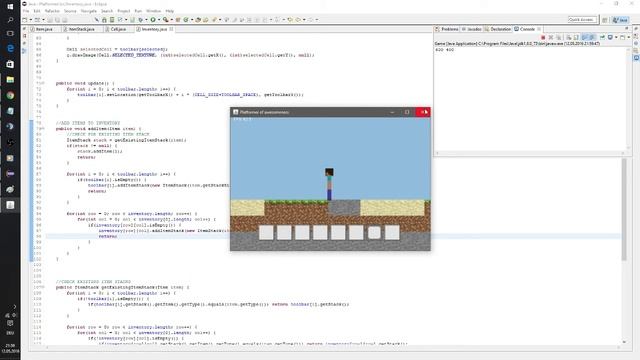Close the Inventory.java editor tab
Screen dimensions: 640x360
(171, 29)
